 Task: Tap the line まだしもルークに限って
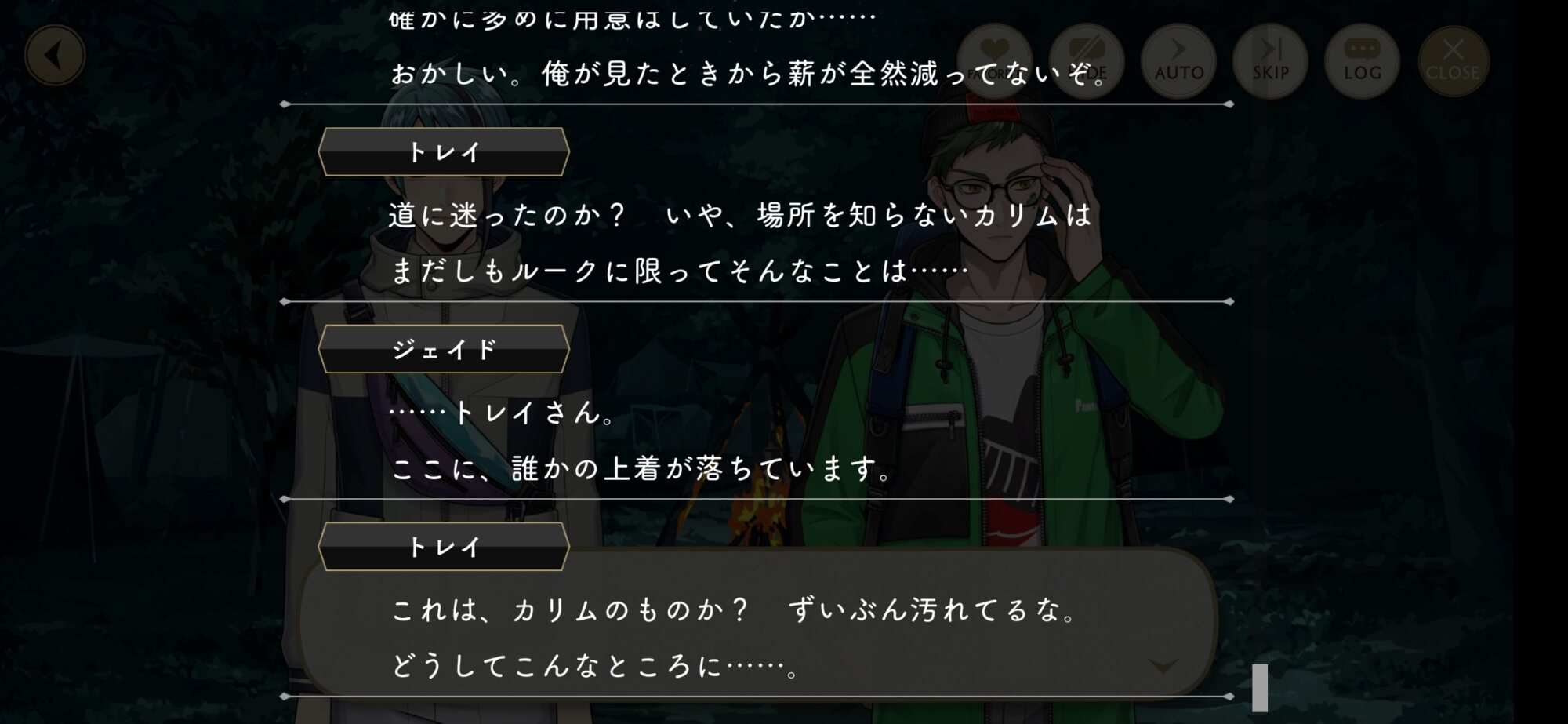679,271
